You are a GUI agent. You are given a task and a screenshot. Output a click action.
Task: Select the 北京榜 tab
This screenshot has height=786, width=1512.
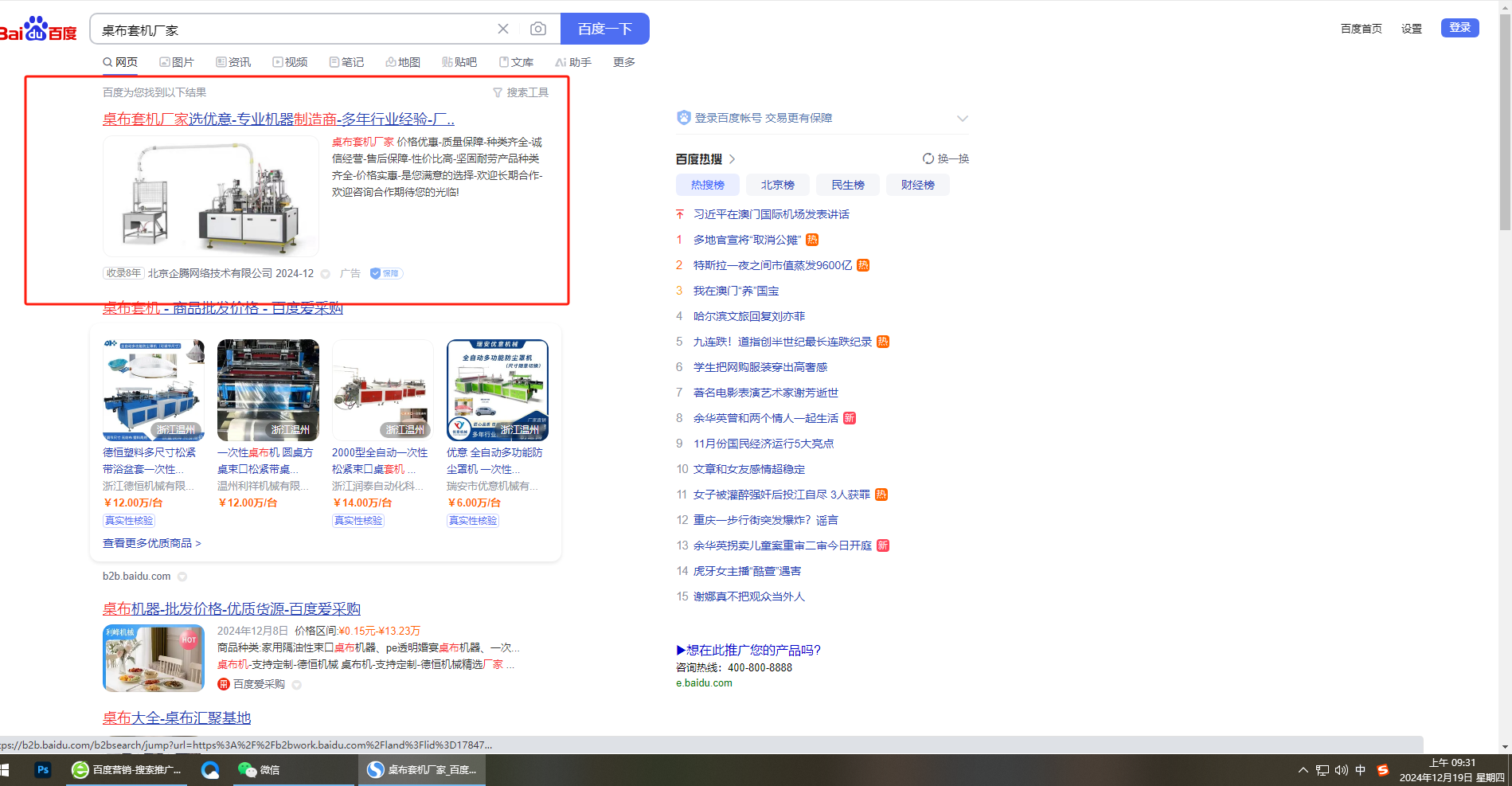778,185
